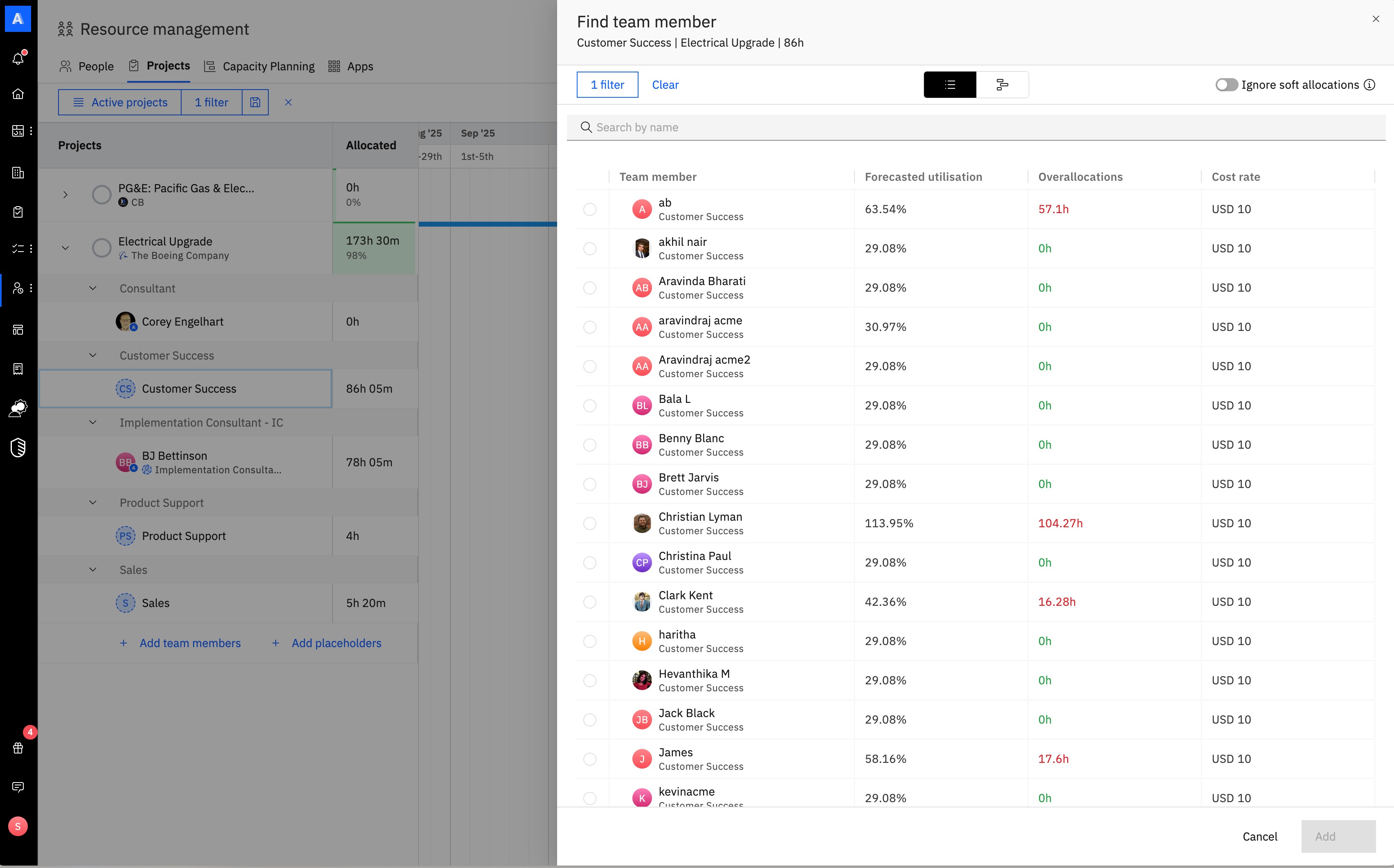1394x868 pixels.
Task: Select the radio button for Christian Lyman
Action: point(589,524)
